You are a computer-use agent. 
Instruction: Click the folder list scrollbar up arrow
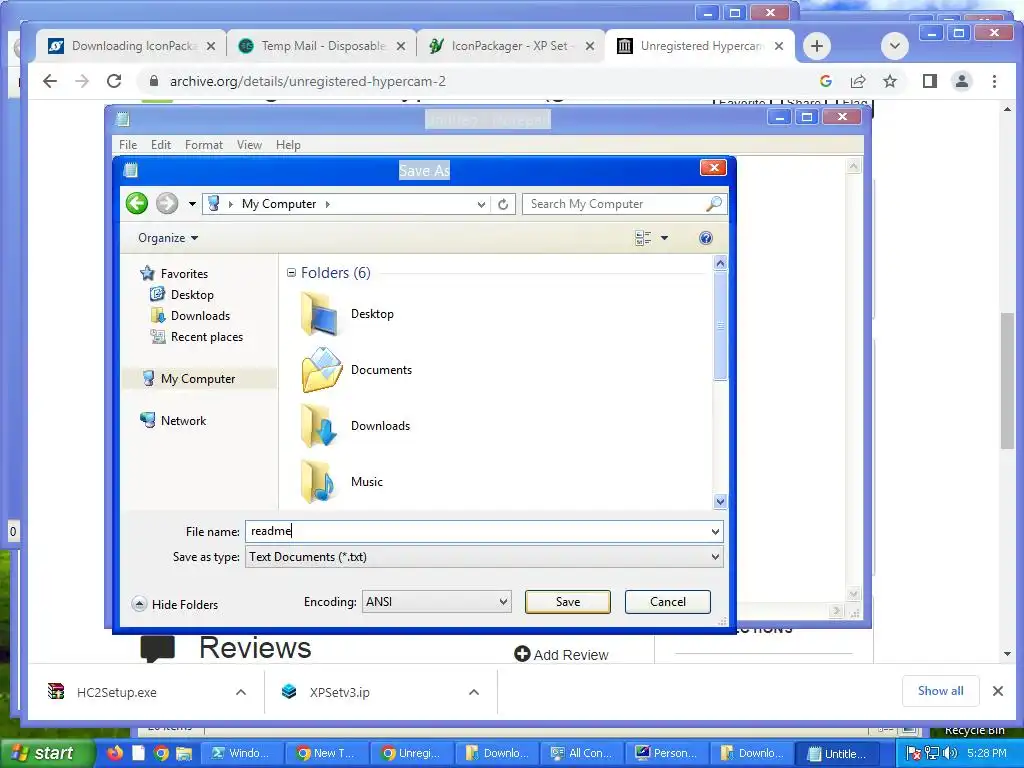(720, 263)
